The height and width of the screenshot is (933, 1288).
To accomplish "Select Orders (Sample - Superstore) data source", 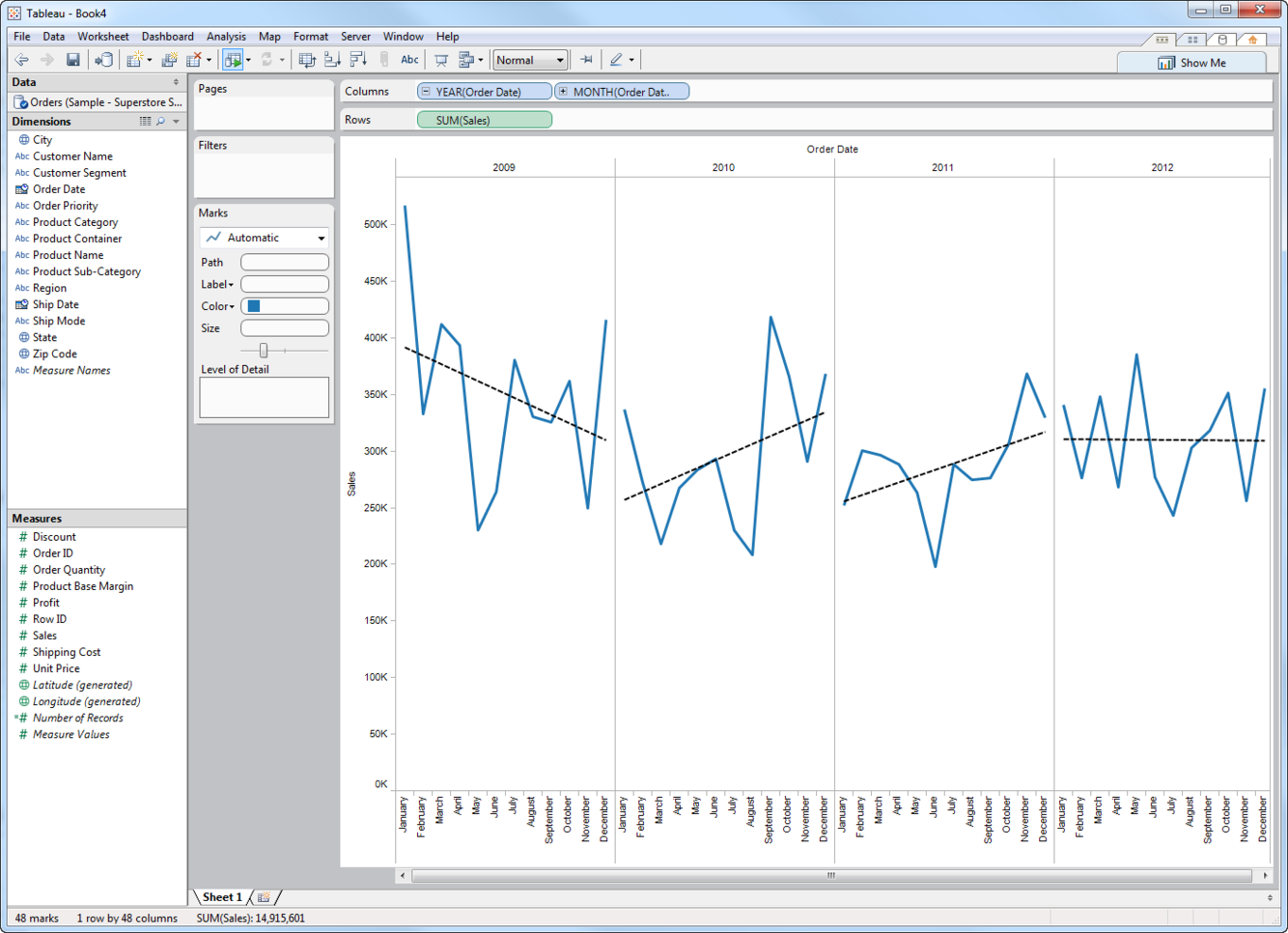I will [98, 102].
